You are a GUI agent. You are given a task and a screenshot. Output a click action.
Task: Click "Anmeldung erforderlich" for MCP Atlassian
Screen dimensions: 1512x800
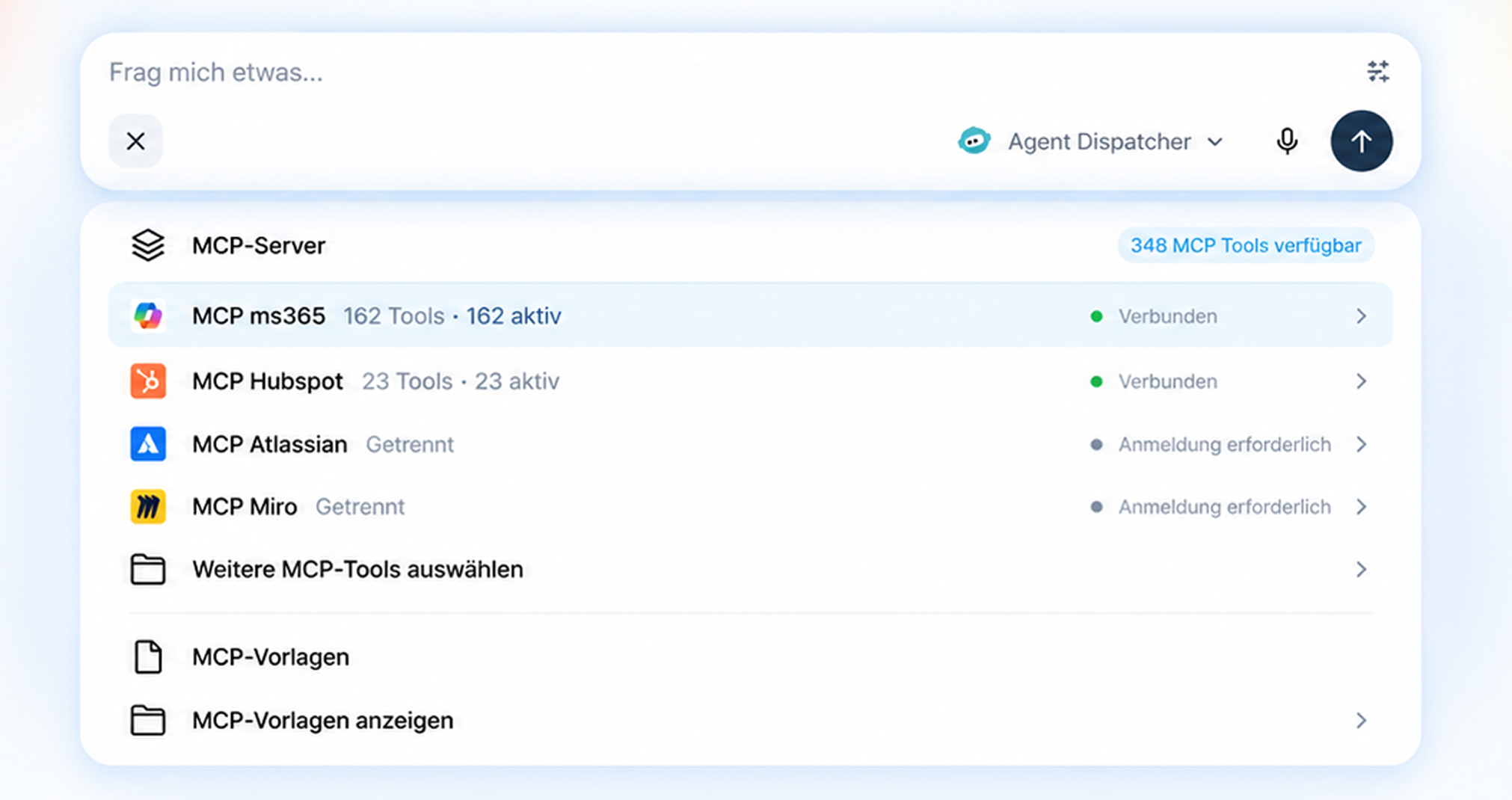pyautogui.click(x=1224, y=444)
